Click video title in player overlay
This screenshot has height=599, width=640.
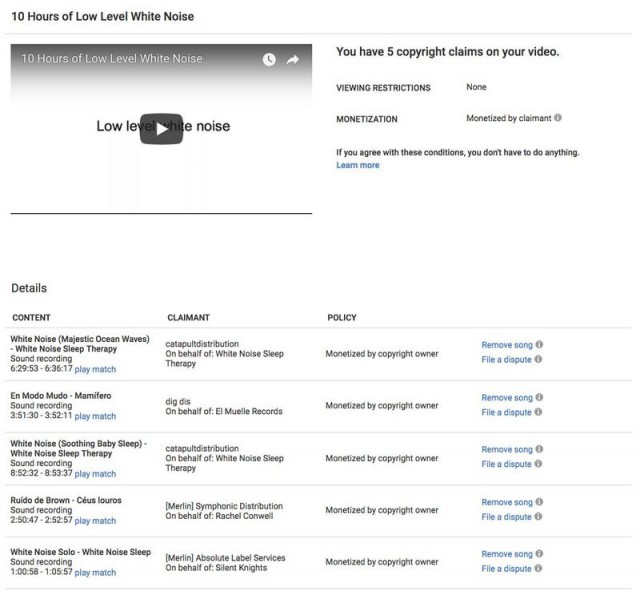click(x=111, y=58)
